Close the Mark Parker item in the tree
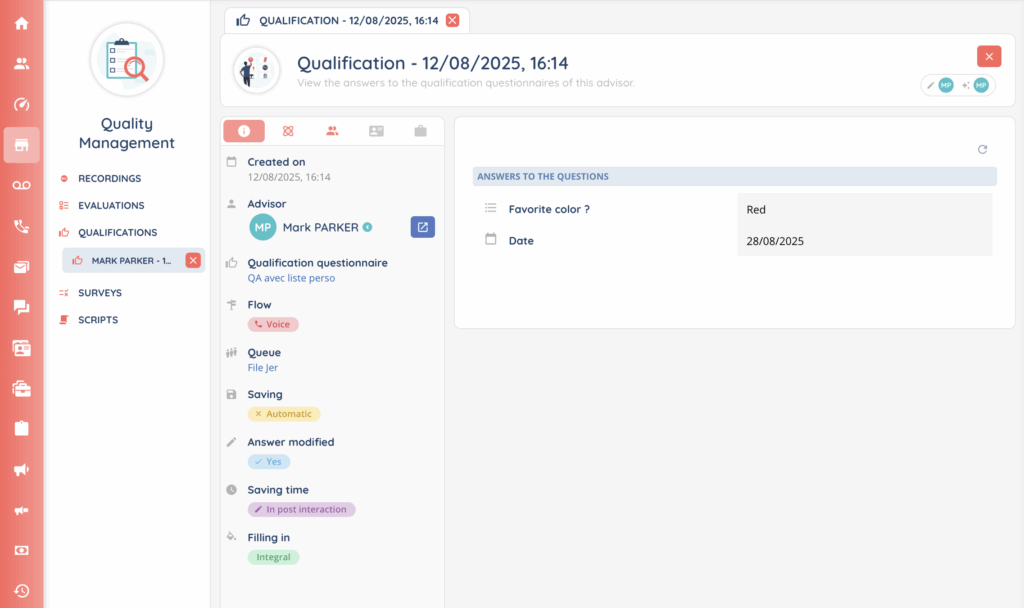 [193, 260]
